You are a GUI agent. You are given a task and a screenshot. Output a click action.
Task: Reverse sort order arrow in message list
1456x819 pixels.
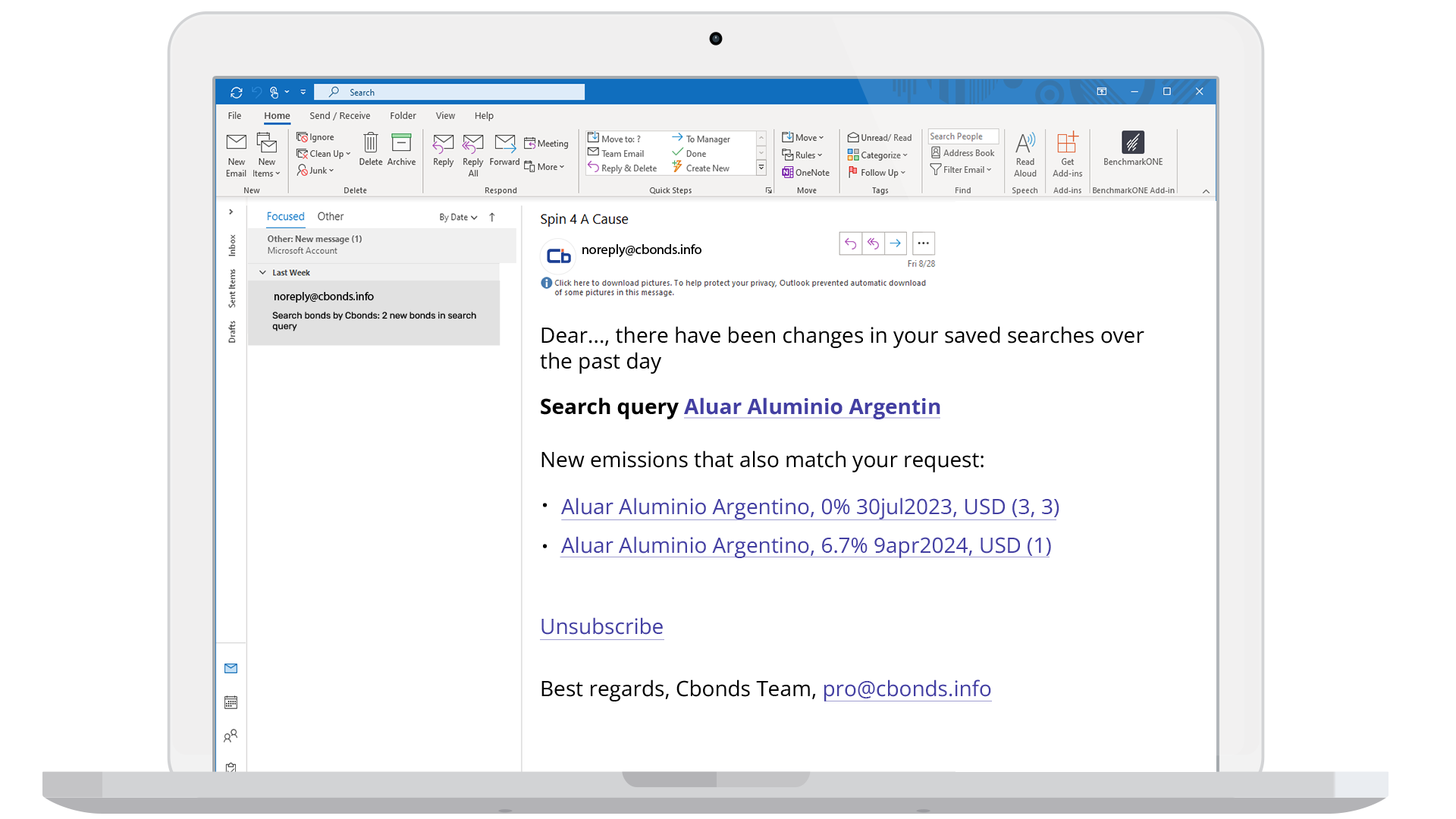tap(492, 217)
